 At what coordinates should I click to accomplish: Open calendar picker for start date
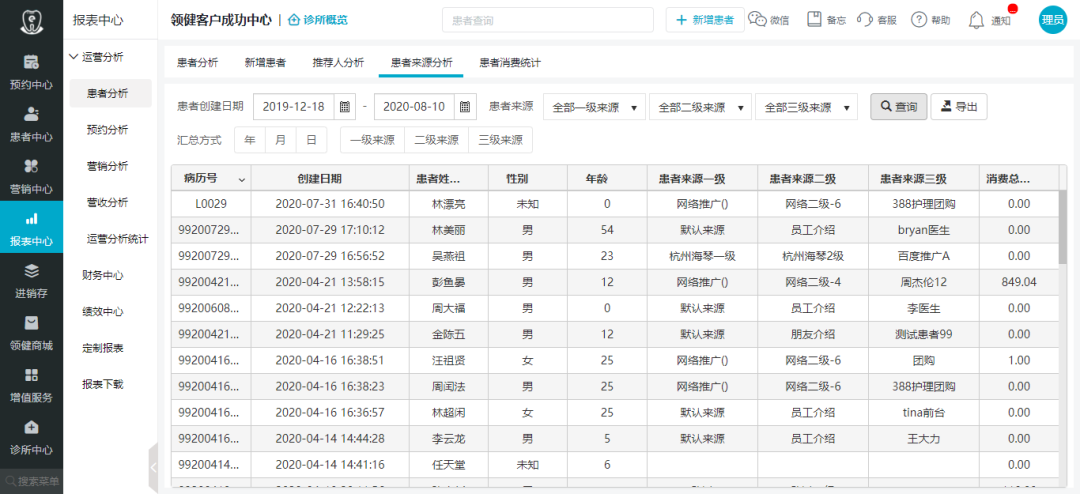[x=345, y=107]
